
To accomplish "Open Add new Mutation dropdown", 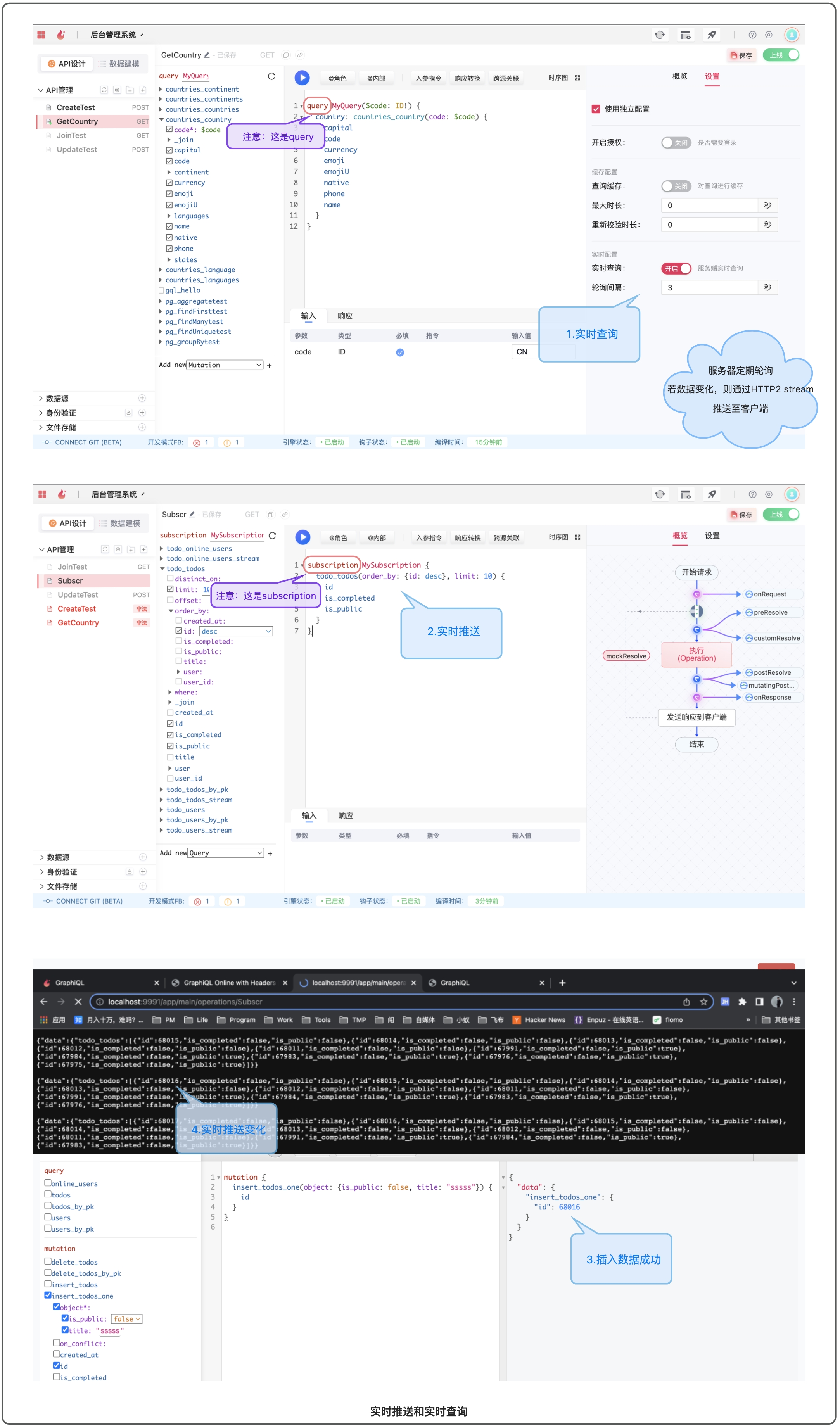I will 225,365.
